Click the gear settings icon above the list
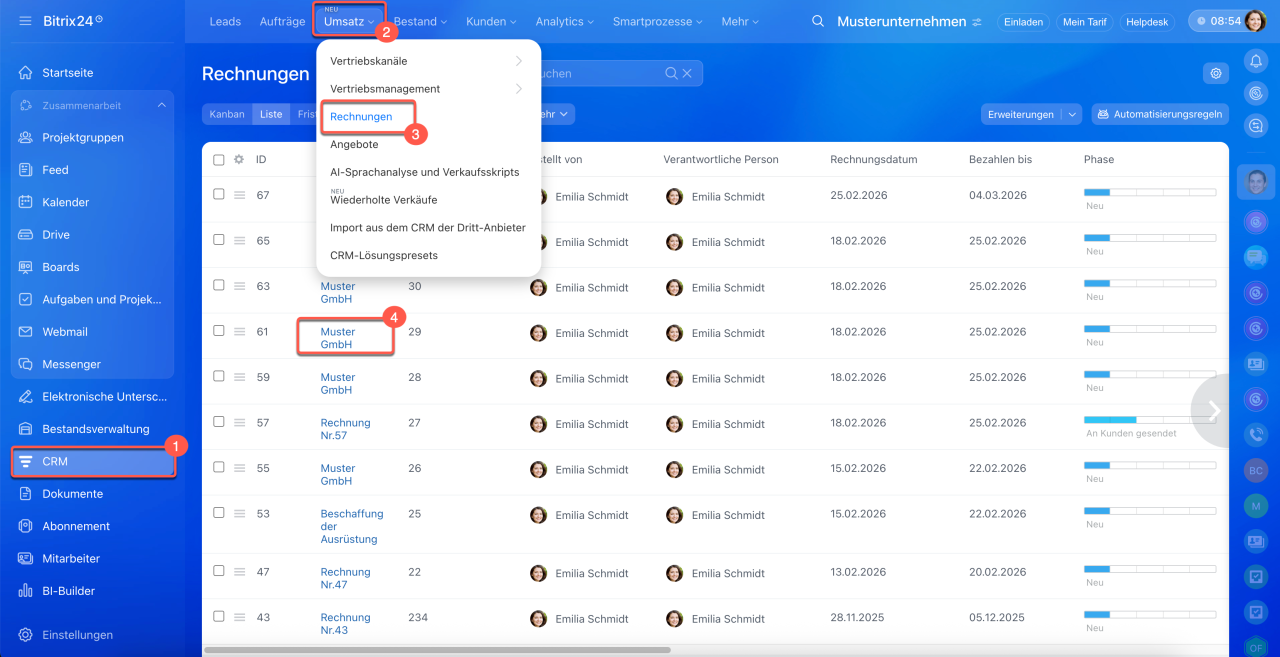Viewport: 1280px width, 657px height. point(1215,73)
